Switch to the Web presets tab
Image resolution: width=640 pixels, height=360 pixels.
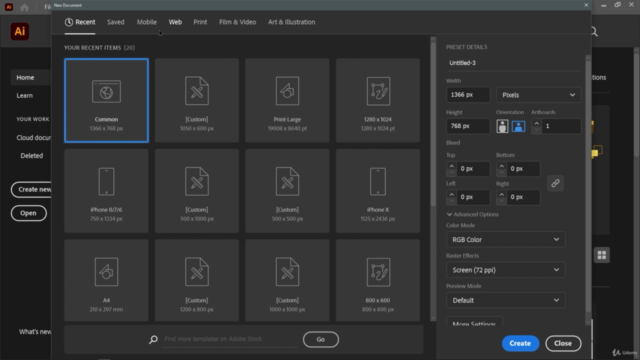175,22
